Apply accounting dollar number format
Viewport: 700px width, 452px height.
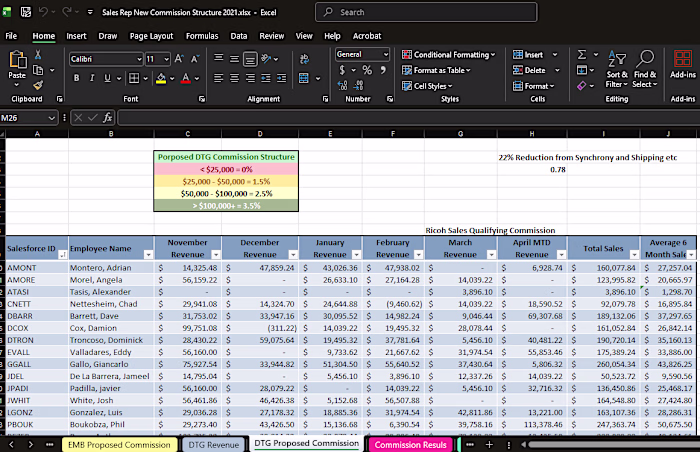342,70
